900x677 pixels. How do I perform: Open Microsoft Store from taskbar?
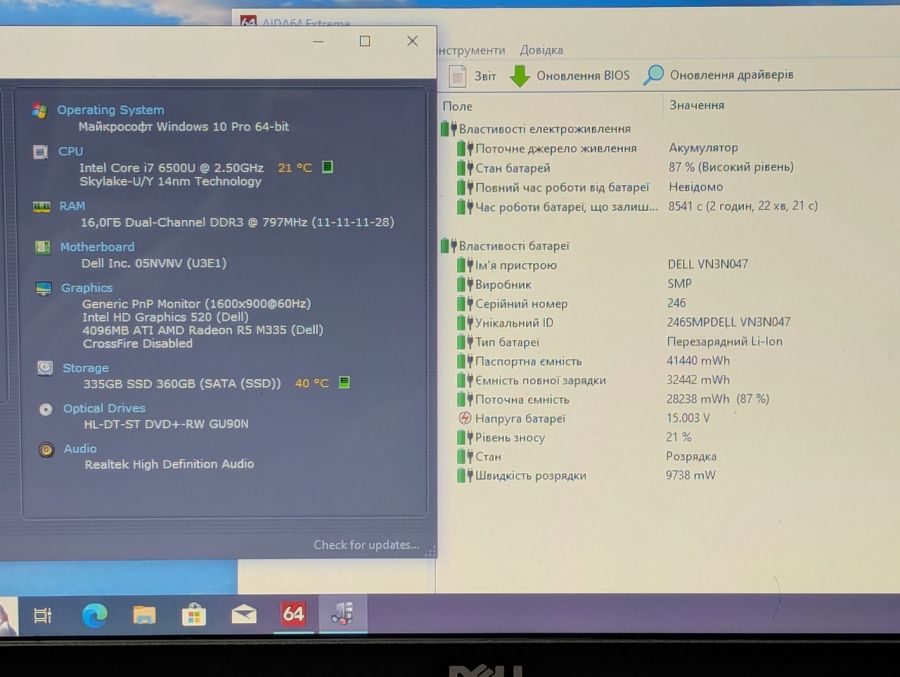[x=194, y=615]
